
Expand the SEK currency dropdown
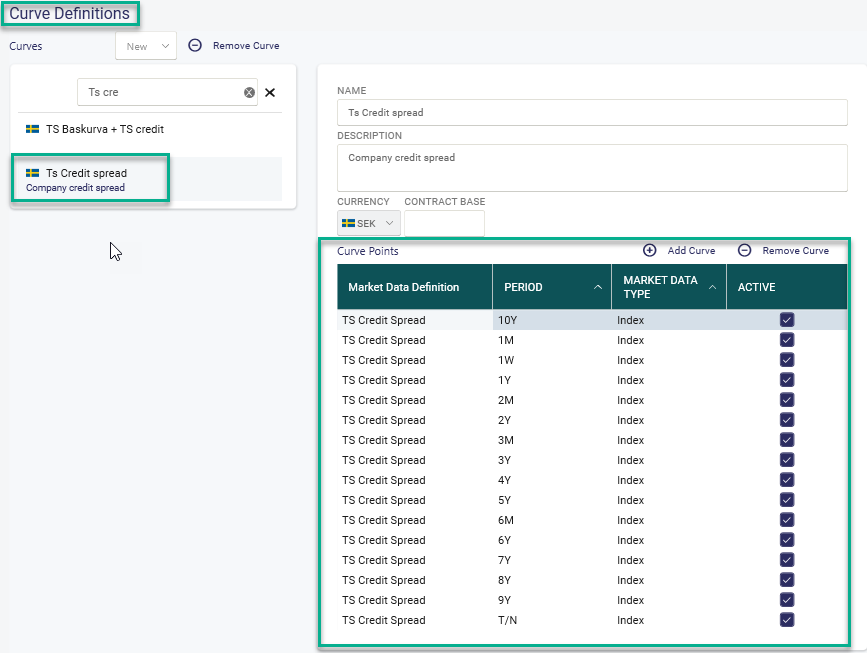tap(369, 224)
